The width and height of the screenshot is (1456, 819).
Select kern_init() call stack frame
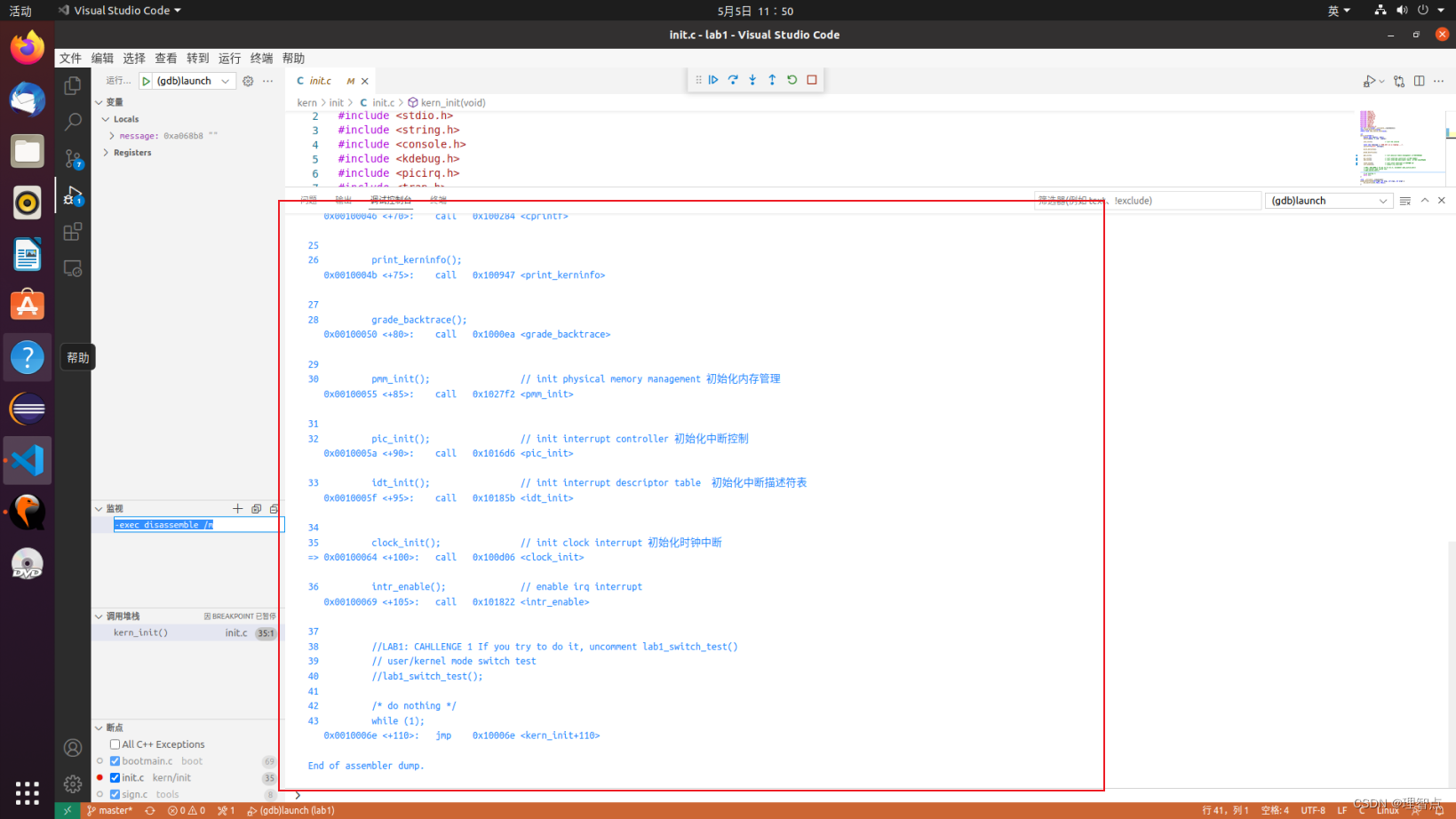(x=187, y=633)
